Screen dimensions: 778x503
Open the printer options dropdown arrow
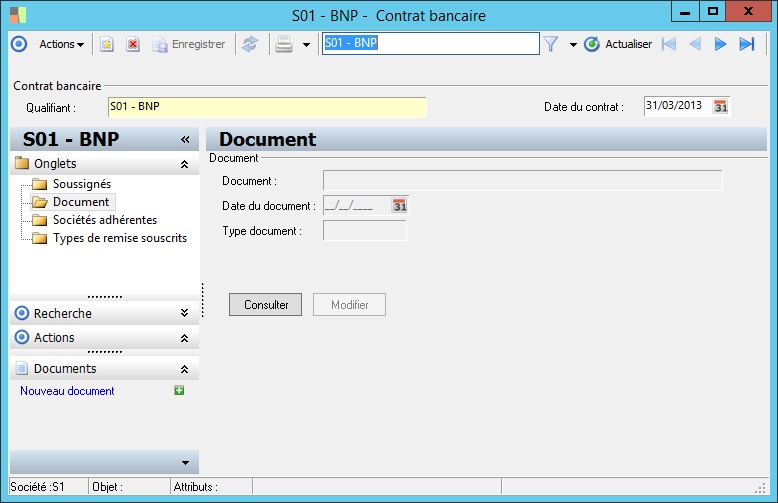tap(306, 45)
